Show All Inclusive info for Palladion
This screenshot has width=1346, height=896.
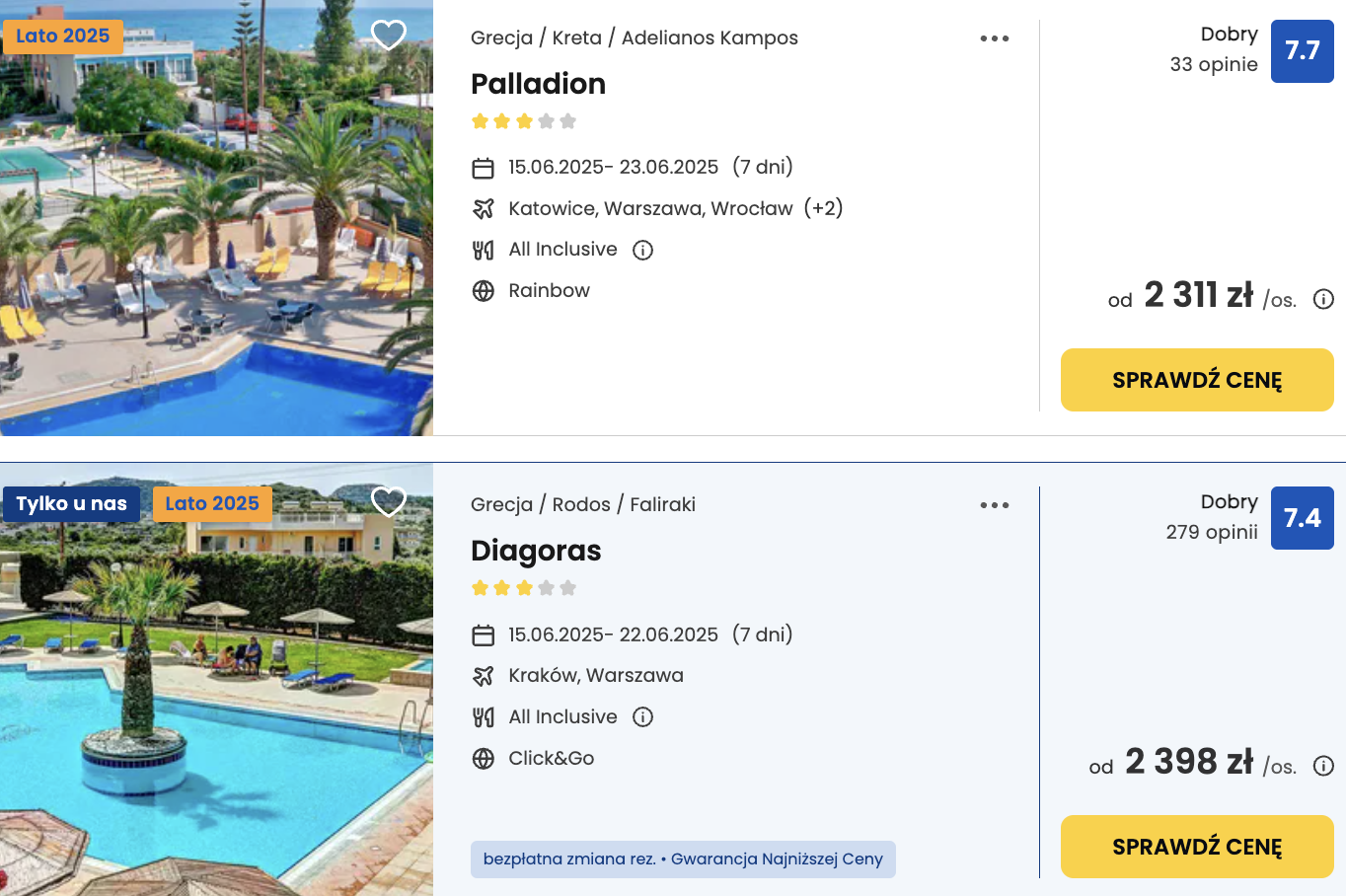(x=643, y=250)
